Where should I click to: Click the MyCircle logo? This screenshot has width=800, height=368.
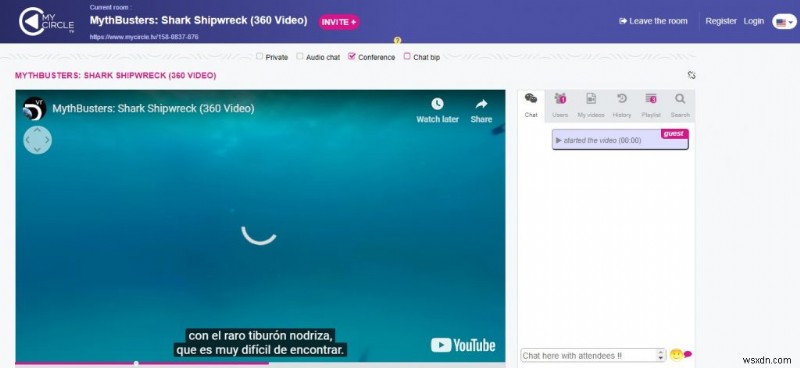coord(46,21)
